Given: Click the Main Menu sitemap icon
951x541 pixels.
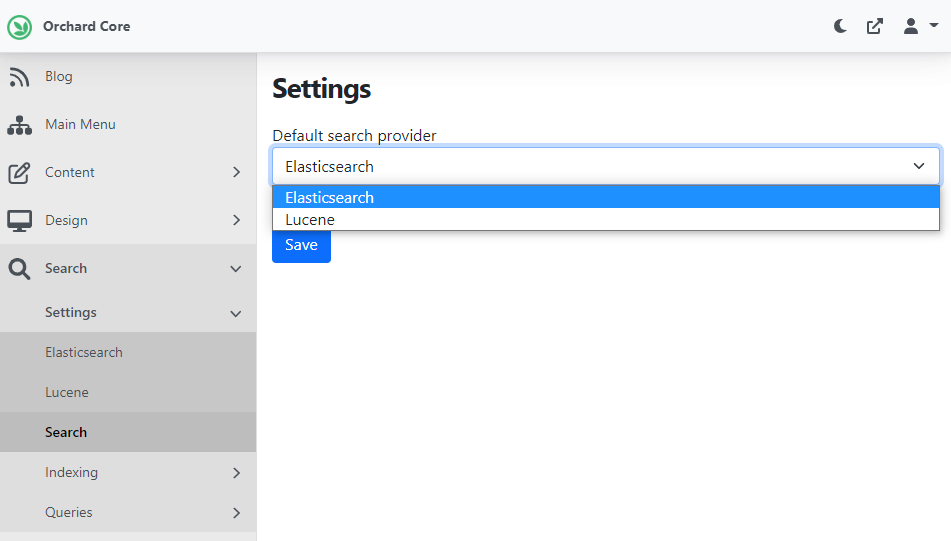Looking at the screenshot, I should [19, 125].
